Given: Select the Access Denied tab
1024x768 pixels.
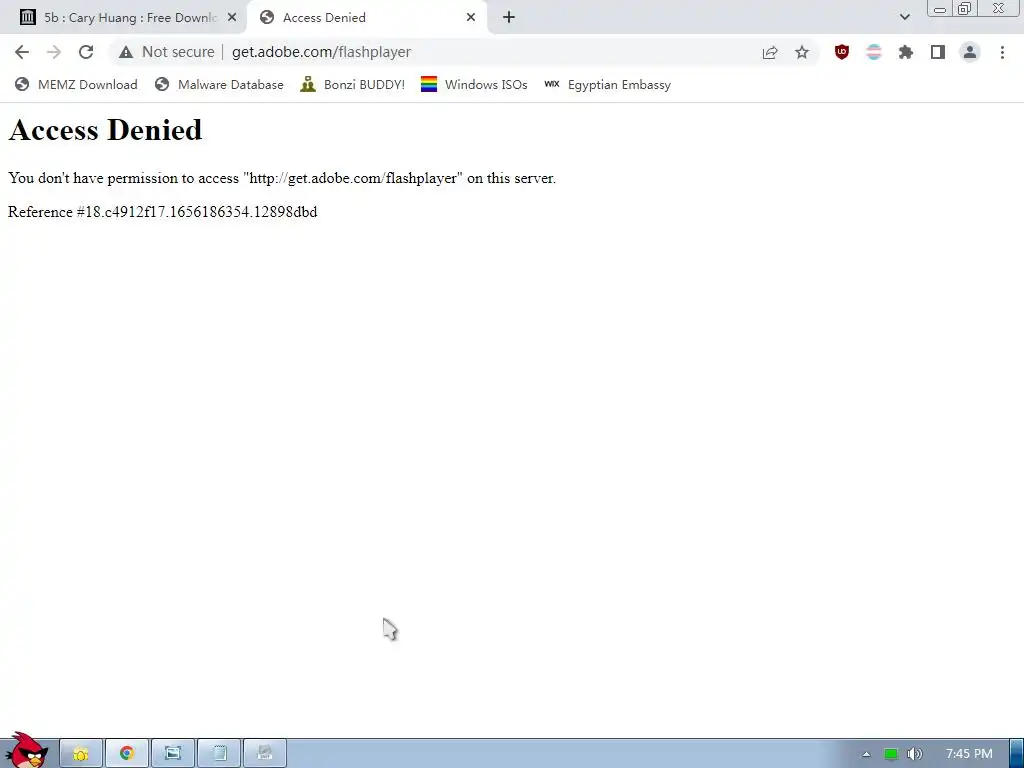Looking at the screenshot, I should click(x=366, y=18).
